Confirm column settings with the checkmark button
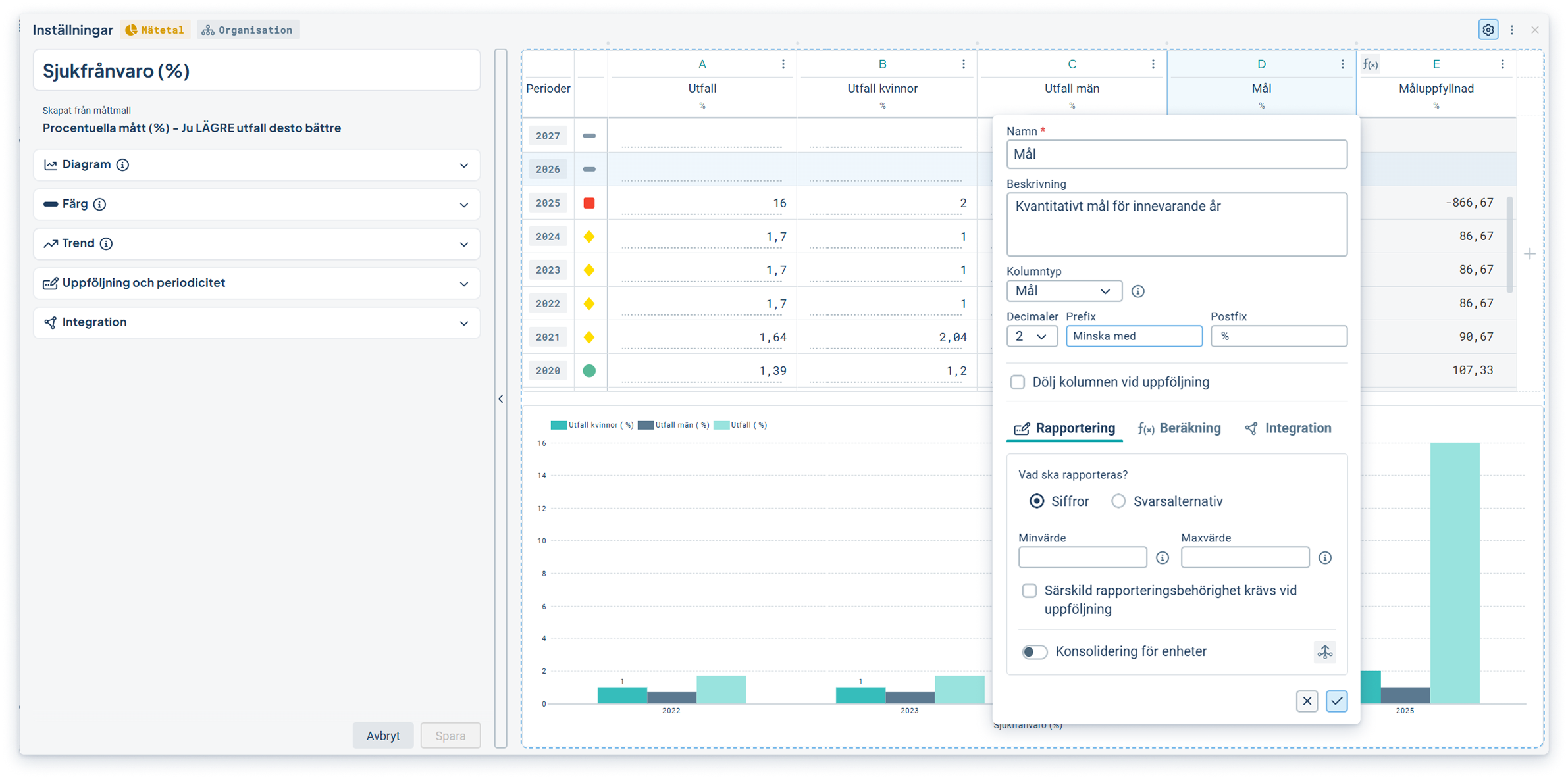Image resolution: width=1568 pixels, height=779 pixels. click(1336, 701)
